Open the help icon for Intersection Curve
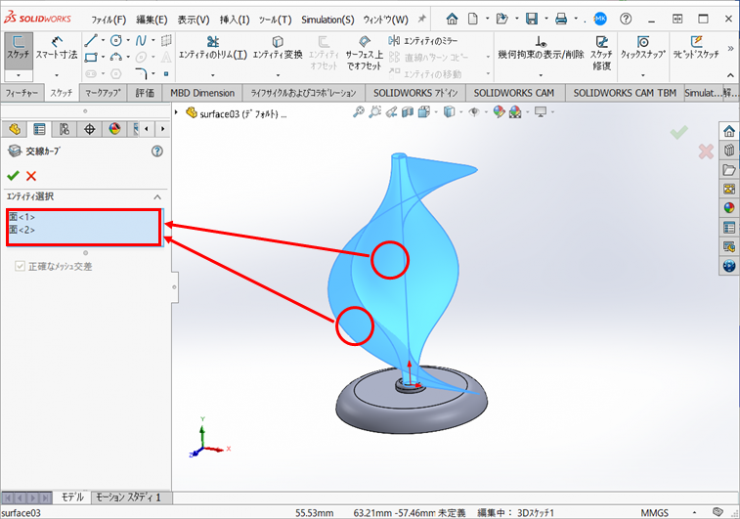This screenshot has height=519, width=740. pyautogui.click(x=156, y=151)
